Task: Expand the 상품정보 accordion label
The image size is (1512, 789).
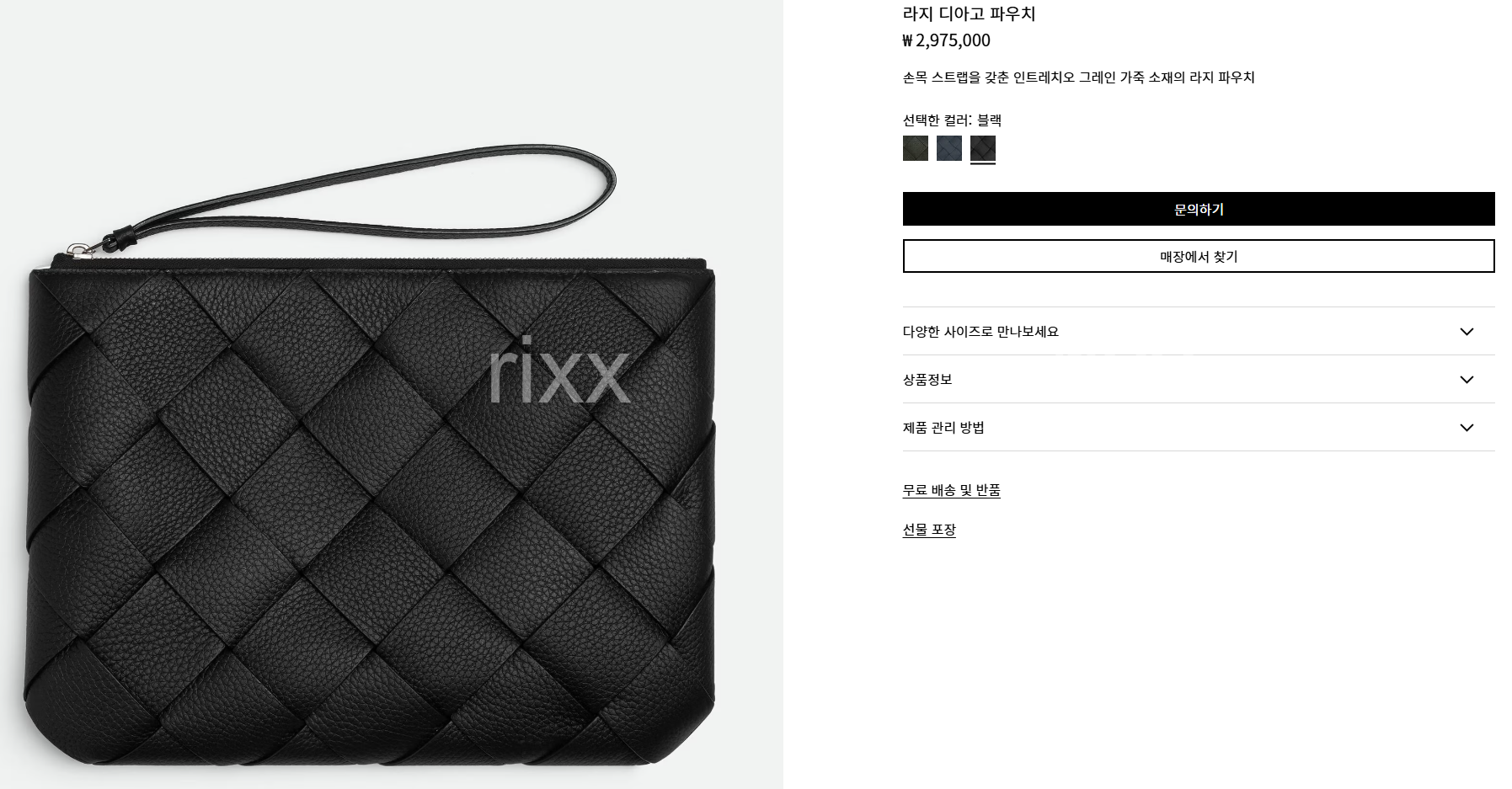Action: tap(927, 380)
